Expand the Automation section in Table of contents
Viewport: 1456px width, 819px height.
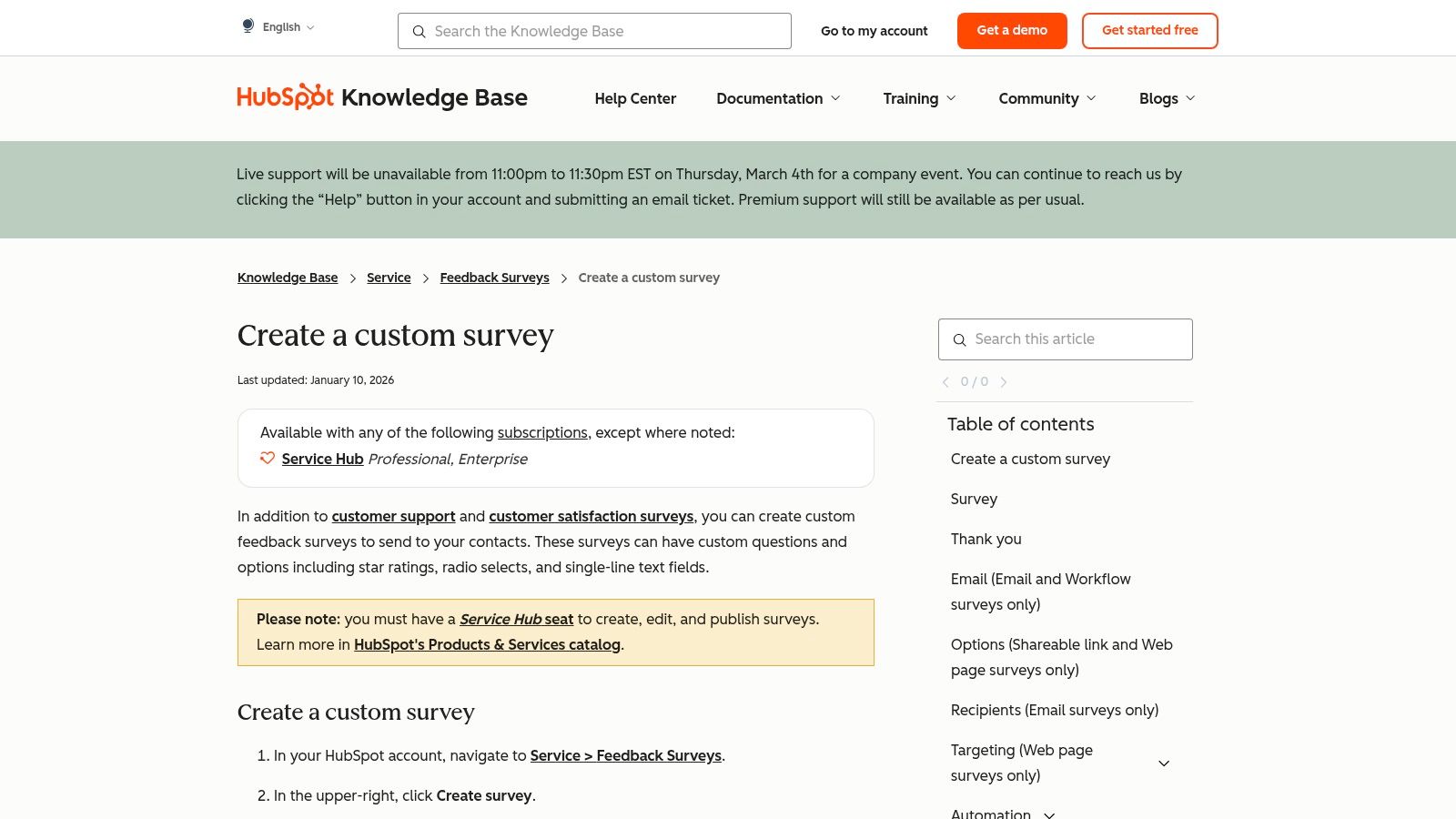(1048, 815)
